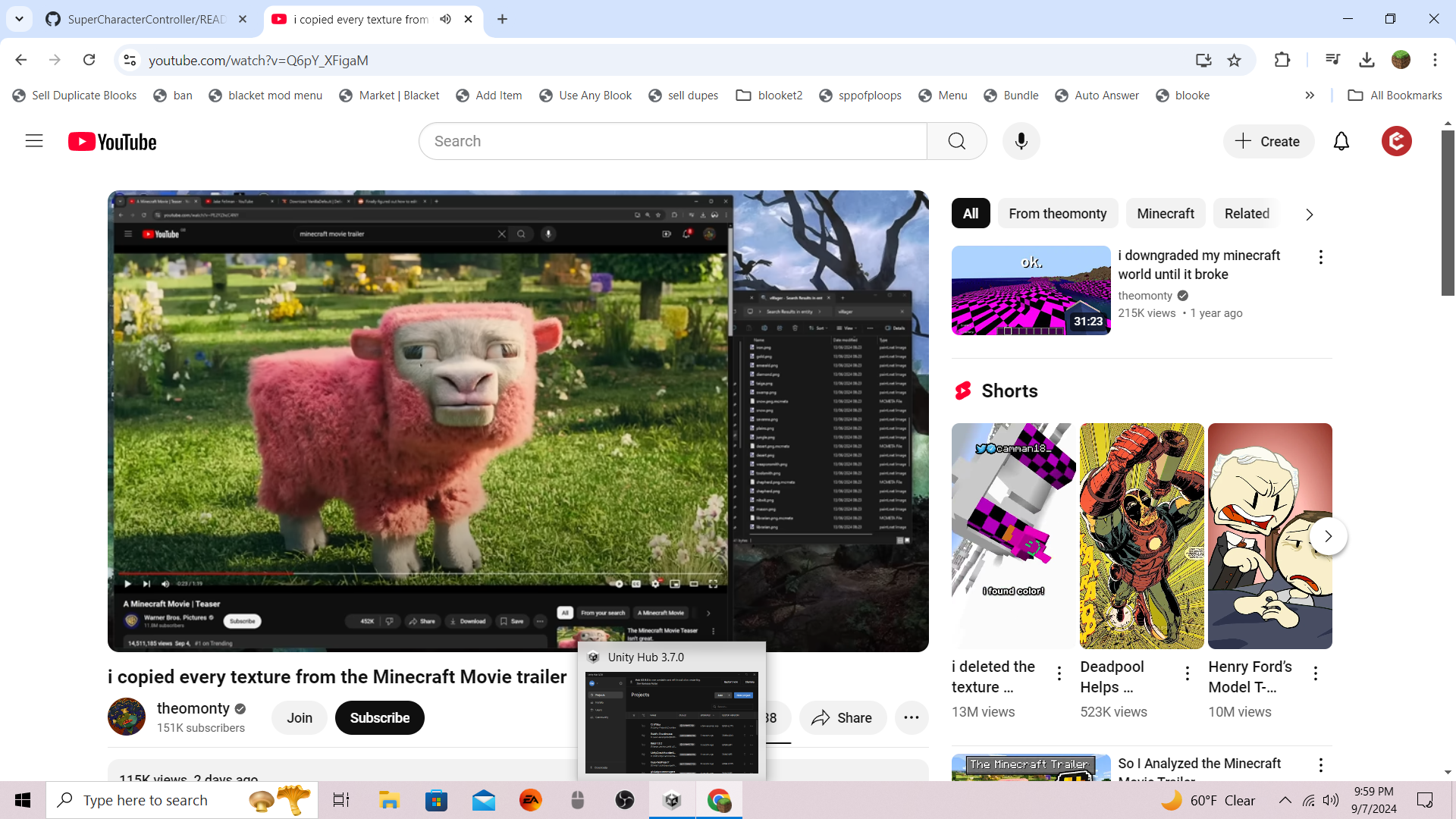Select the All filter chip
The height and width of the screenshot is (819, 1456).
pyautogui.click(x=970, y=214)
